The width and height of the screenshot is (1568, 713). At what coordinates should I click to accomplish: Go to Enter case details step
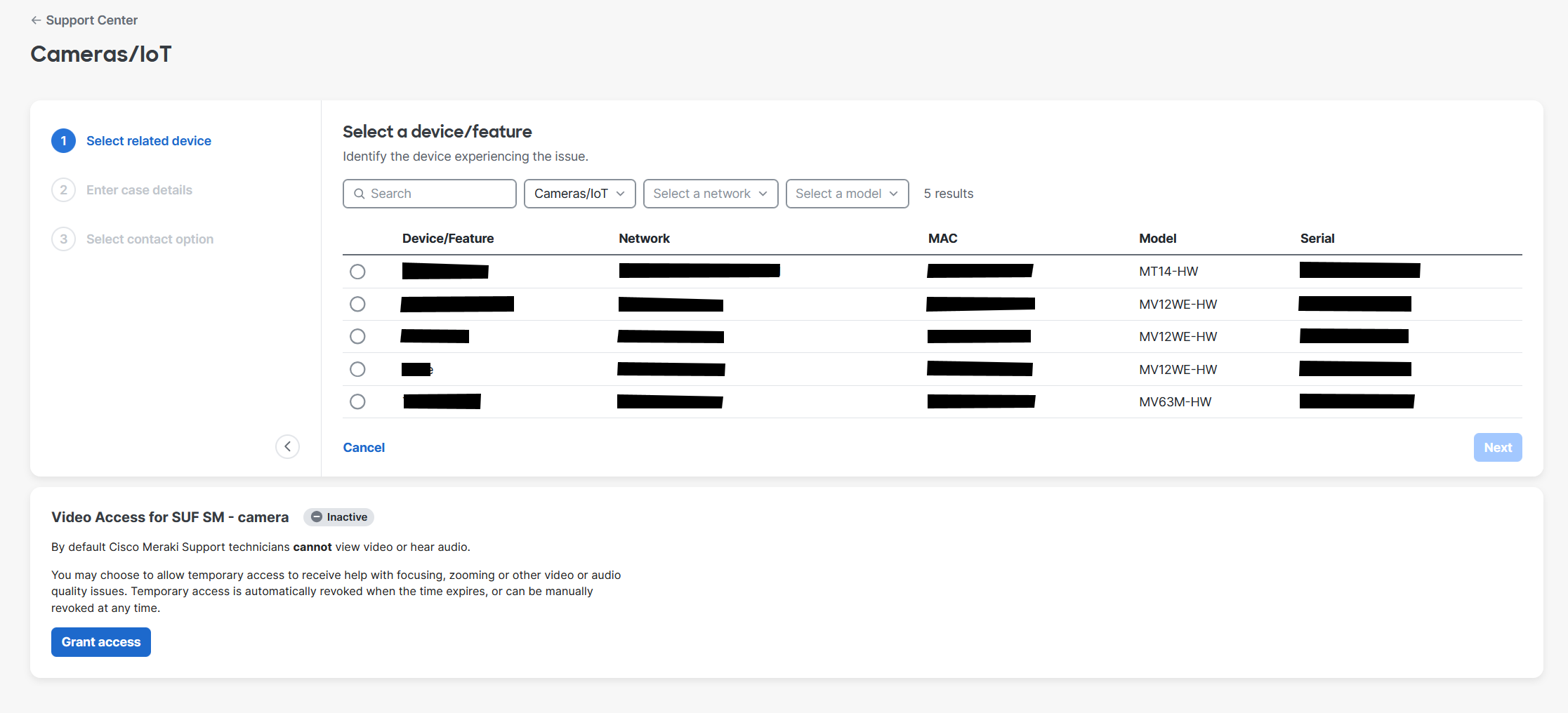click(x=139, y=190)
